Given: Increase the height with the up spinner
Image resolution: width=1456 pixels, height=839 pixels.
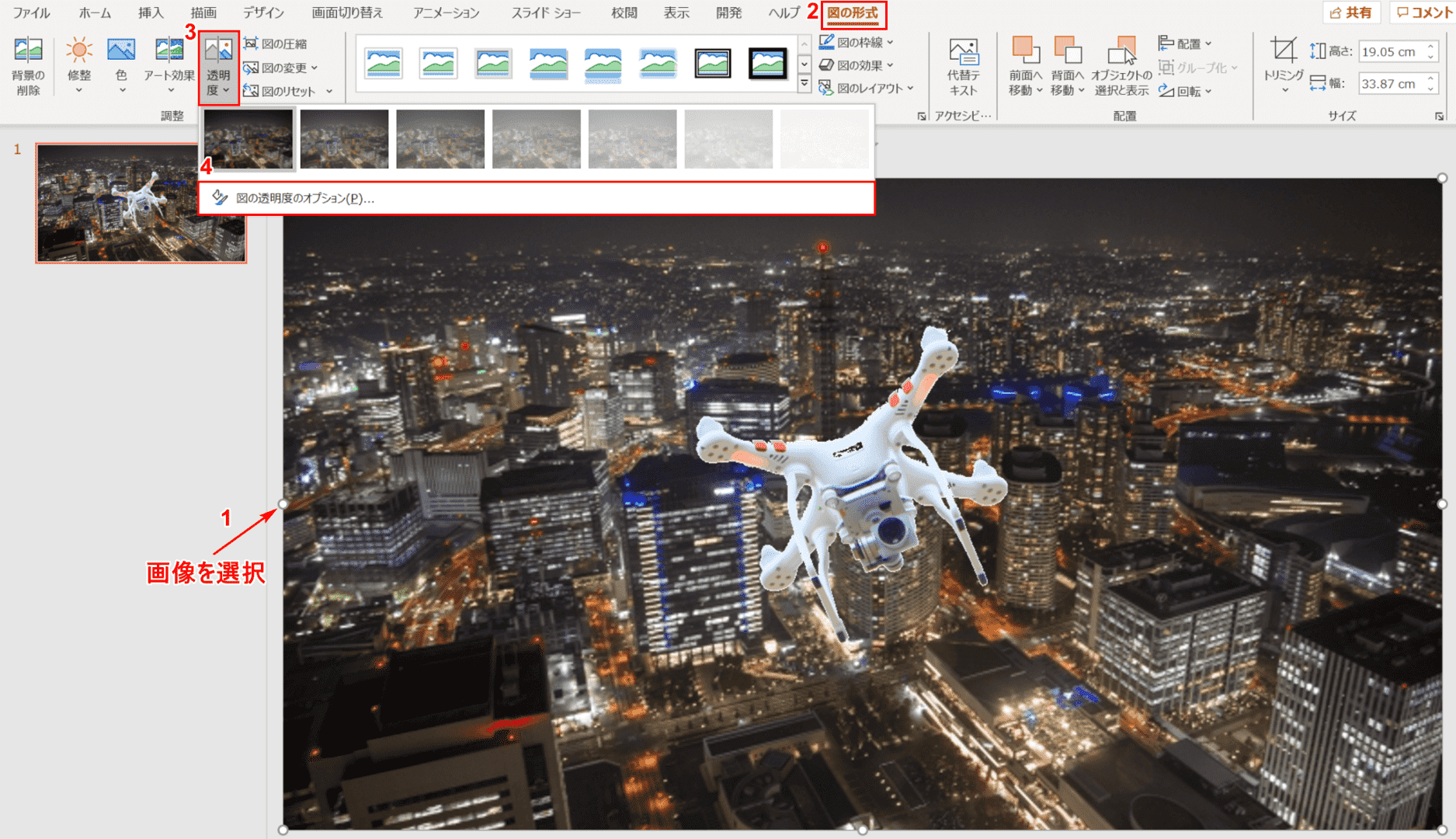Looking at the screenshot, I should pyautogui.click(x=1431, y=47).
